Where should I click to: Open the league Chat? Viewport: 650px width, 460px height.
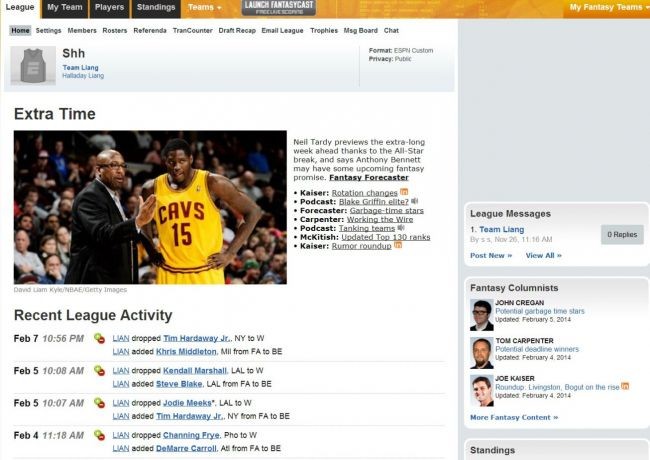[391, 30]
